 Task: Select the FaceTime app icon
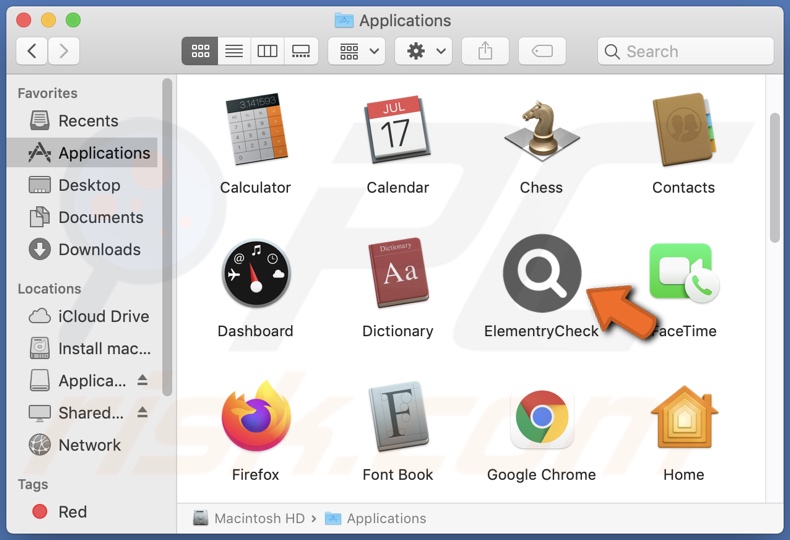tap(684, 273)
